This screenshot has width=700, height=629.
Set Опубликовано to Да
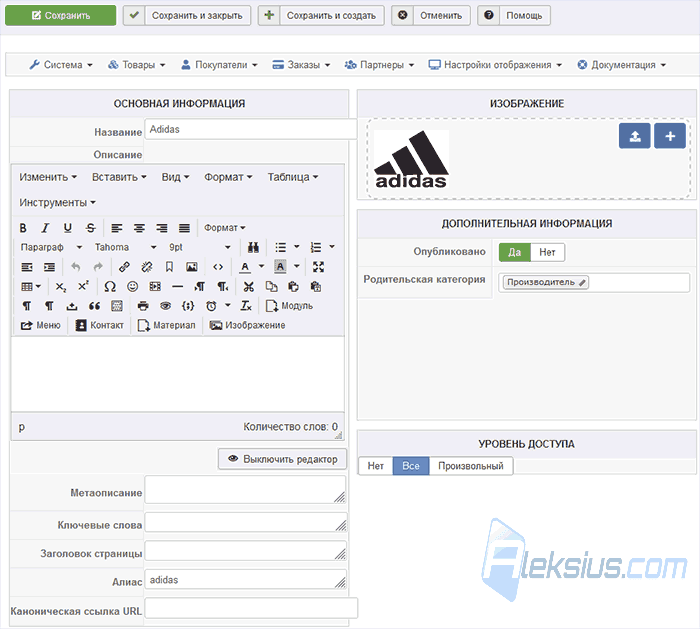[x=515, y=252]
